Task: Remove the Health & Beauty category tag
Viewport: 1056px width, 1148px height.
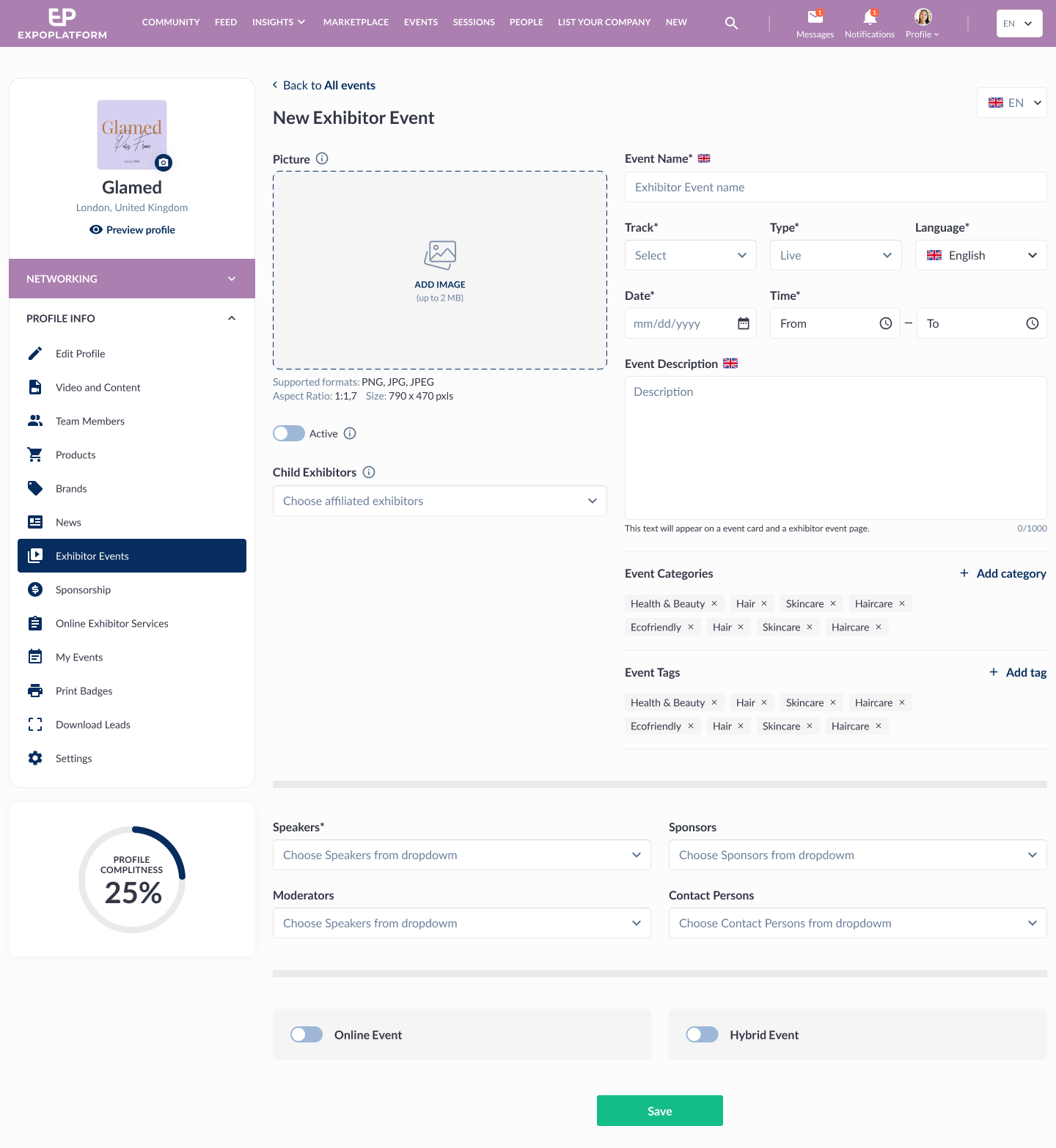Action: [714, 603]
